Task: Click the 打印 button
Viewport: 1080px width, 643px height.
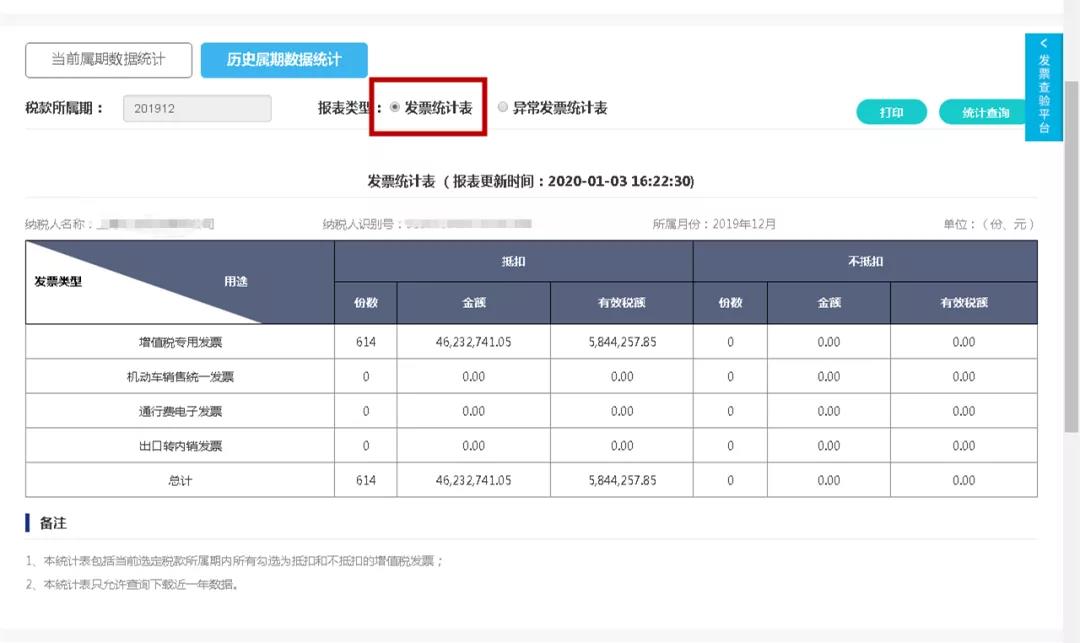Action: click(x=890, y=112)
